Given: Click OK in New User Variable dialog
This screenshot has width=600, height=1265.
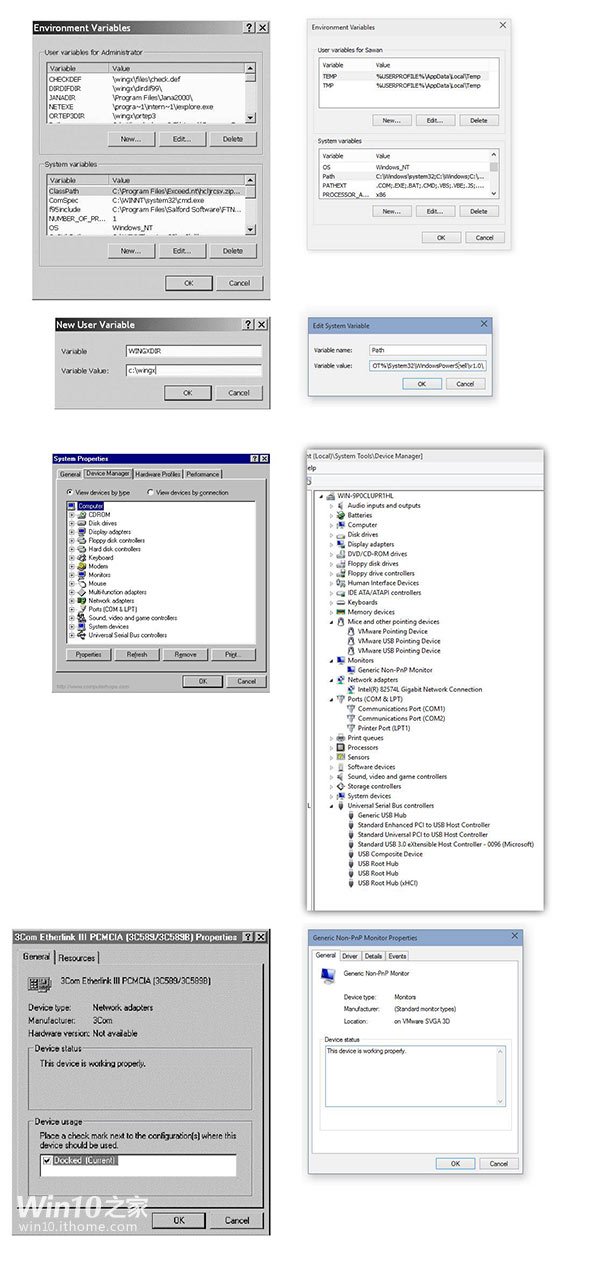Looking at the screenshot, I should click(x=188, y=393).
